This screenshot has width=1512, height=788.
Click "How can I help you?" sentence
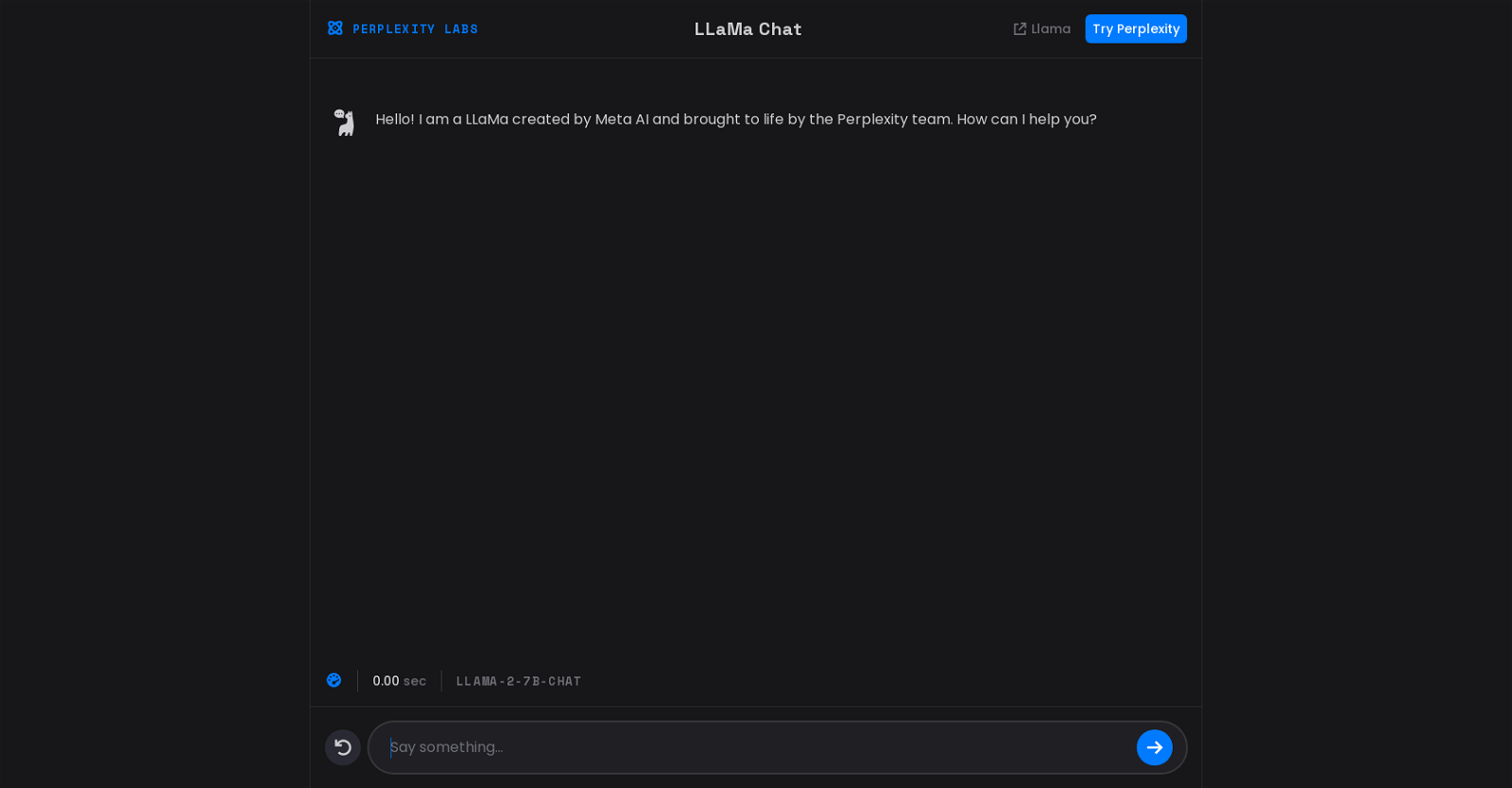[x=1027, y=119]
